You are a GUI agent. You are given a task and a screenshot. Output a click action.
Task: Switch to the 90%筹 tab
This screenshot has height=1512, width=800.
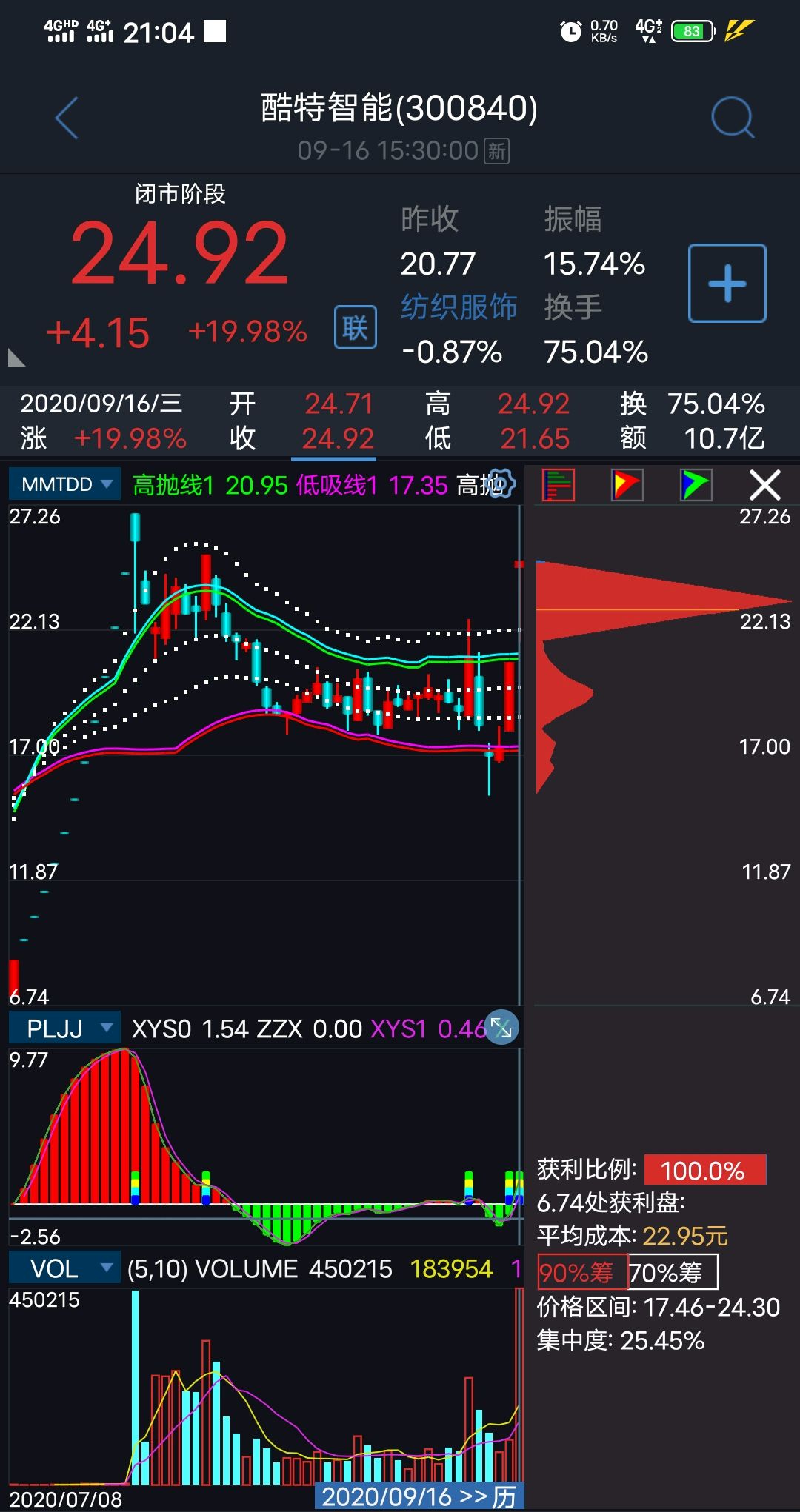[x=581, y=1272]
